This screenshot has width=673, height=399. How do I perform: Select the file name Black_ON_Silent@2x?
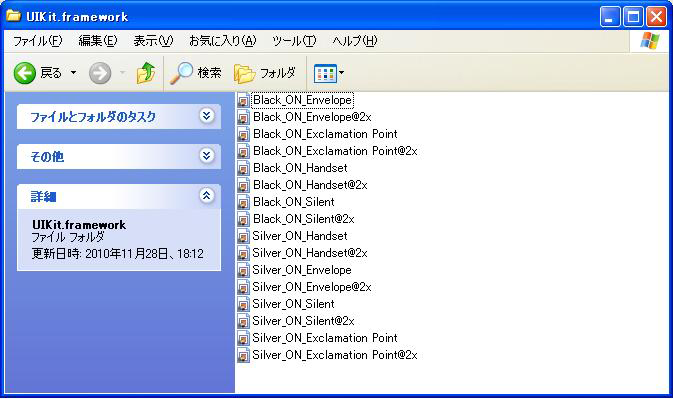[303, 219]
